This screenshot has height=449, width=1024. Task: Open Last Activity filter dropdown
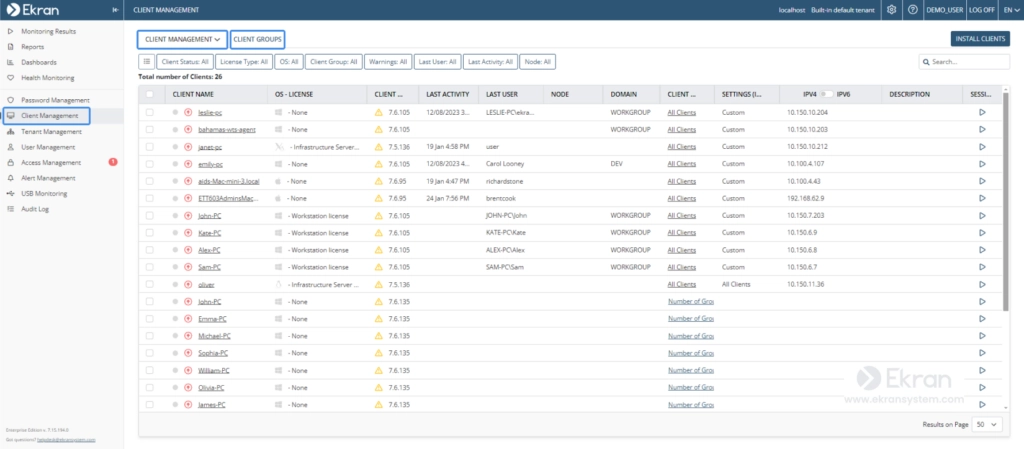tap(490, 61)
